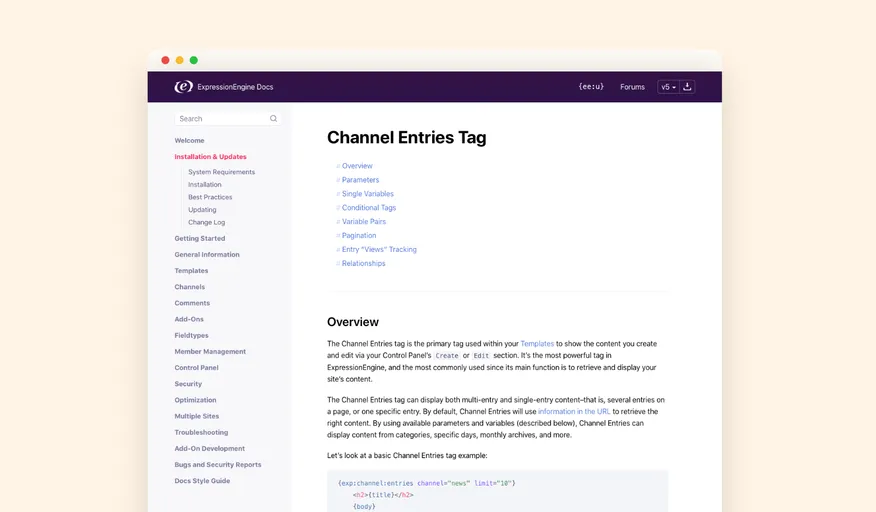The image size is (876, 512).
Task: Expand the Channels sidebar section
Action: point(189,287)
